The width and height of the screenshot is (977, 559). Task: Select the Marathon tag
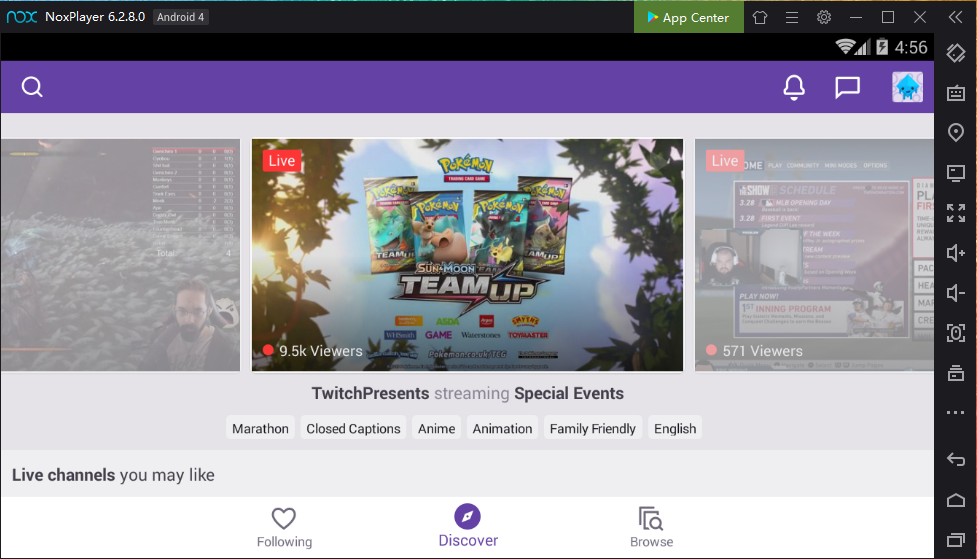[260, 429]
